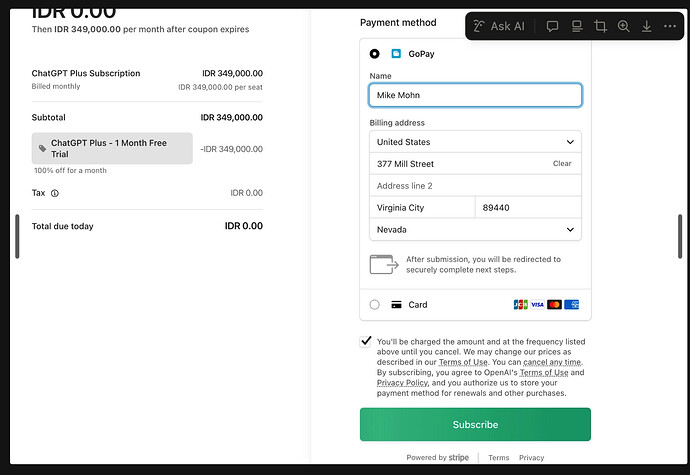Click the Billing address label
Screen dimensions: 690x475
tap(397, 123)
